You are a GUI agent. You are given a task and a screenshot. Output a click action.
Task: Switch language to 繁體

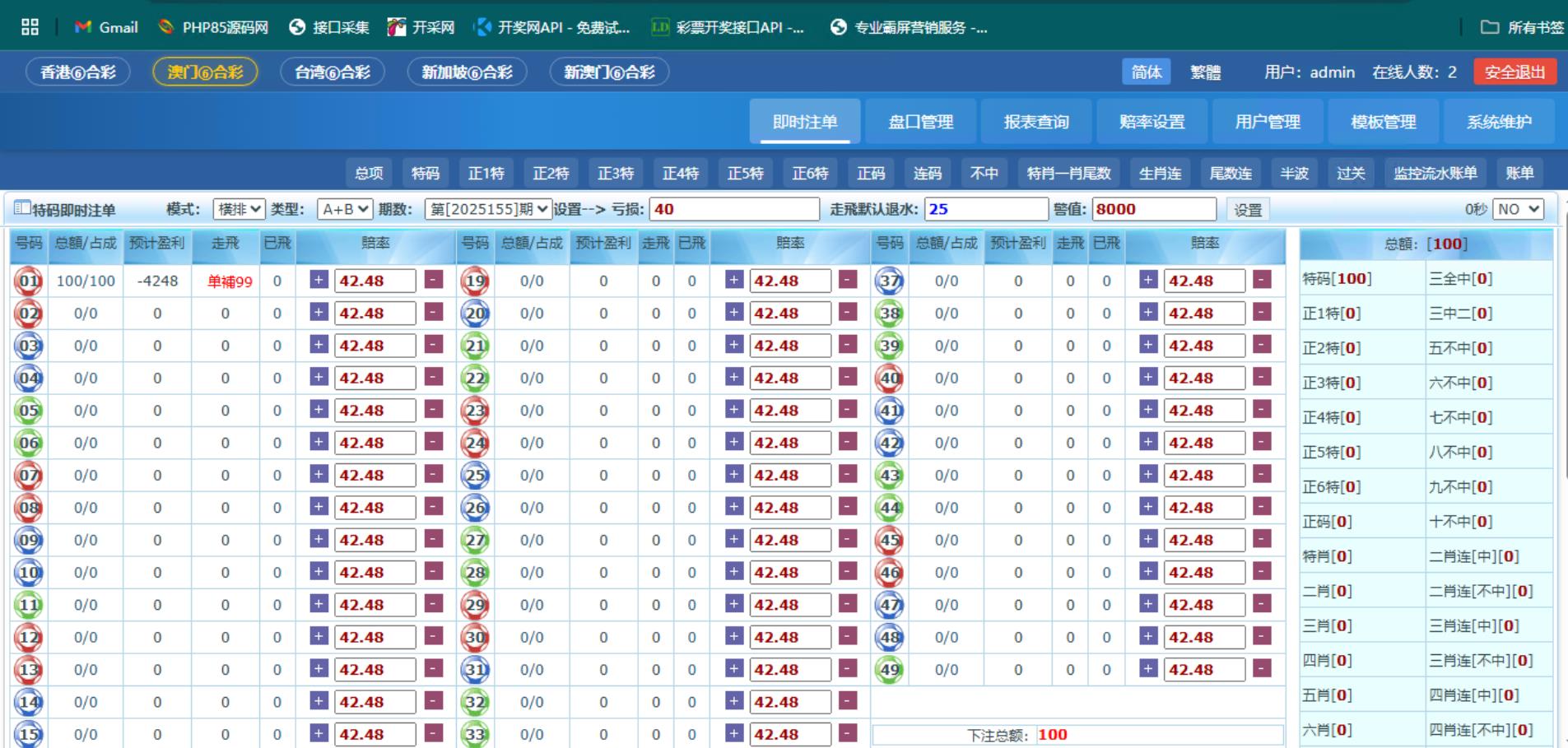(1205, 72)
